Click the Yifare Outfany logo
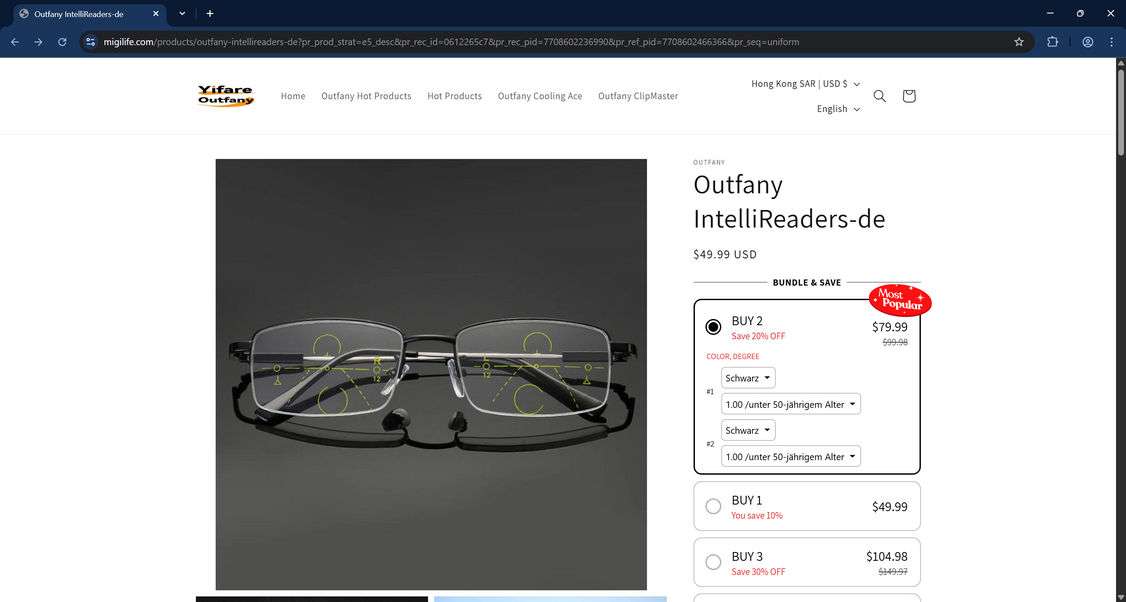Viewport: 1126px width, 602px height. point(225,95)
